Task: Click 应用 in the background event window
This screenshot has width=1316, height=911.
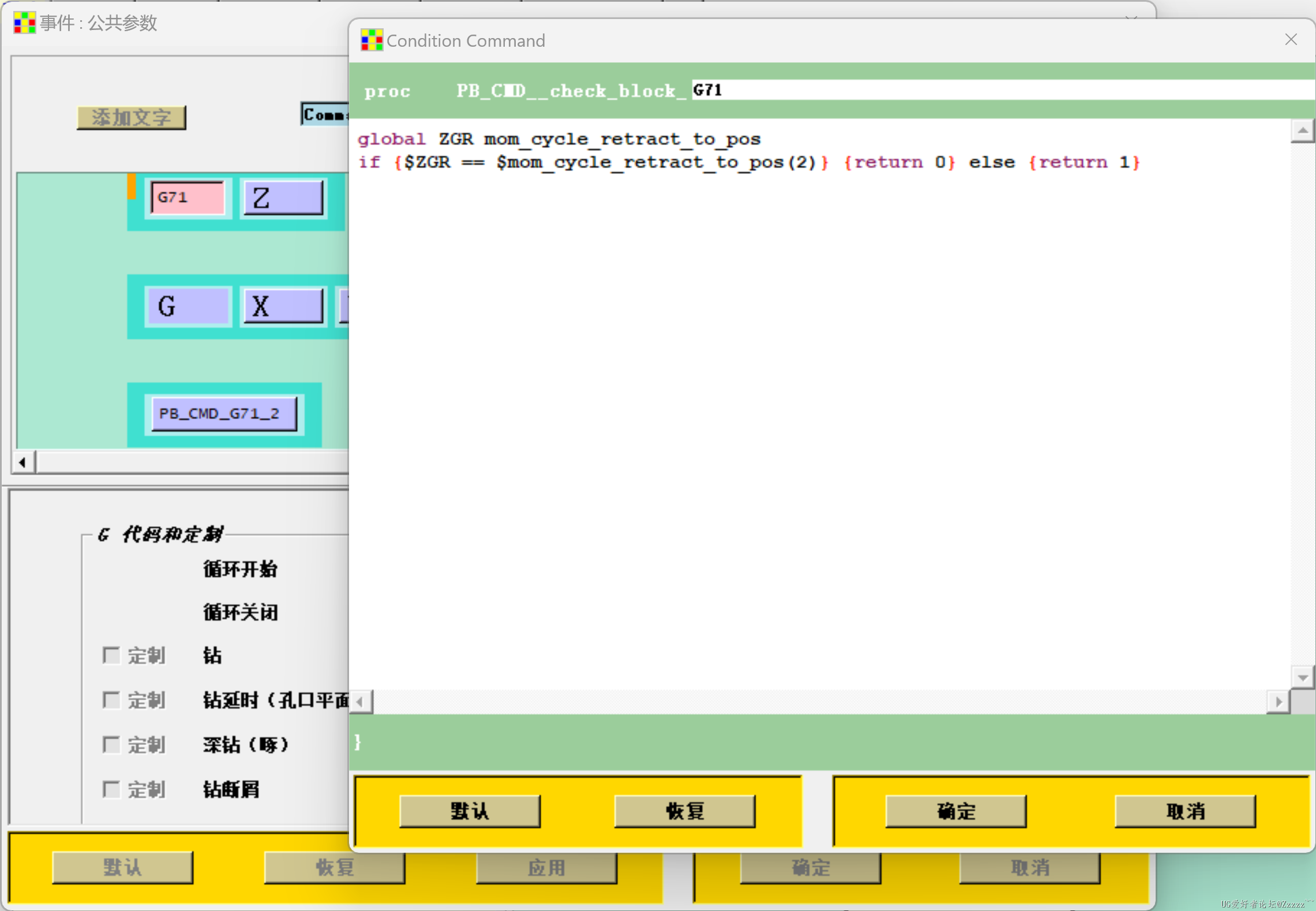Action: click(x=546, y=867)
